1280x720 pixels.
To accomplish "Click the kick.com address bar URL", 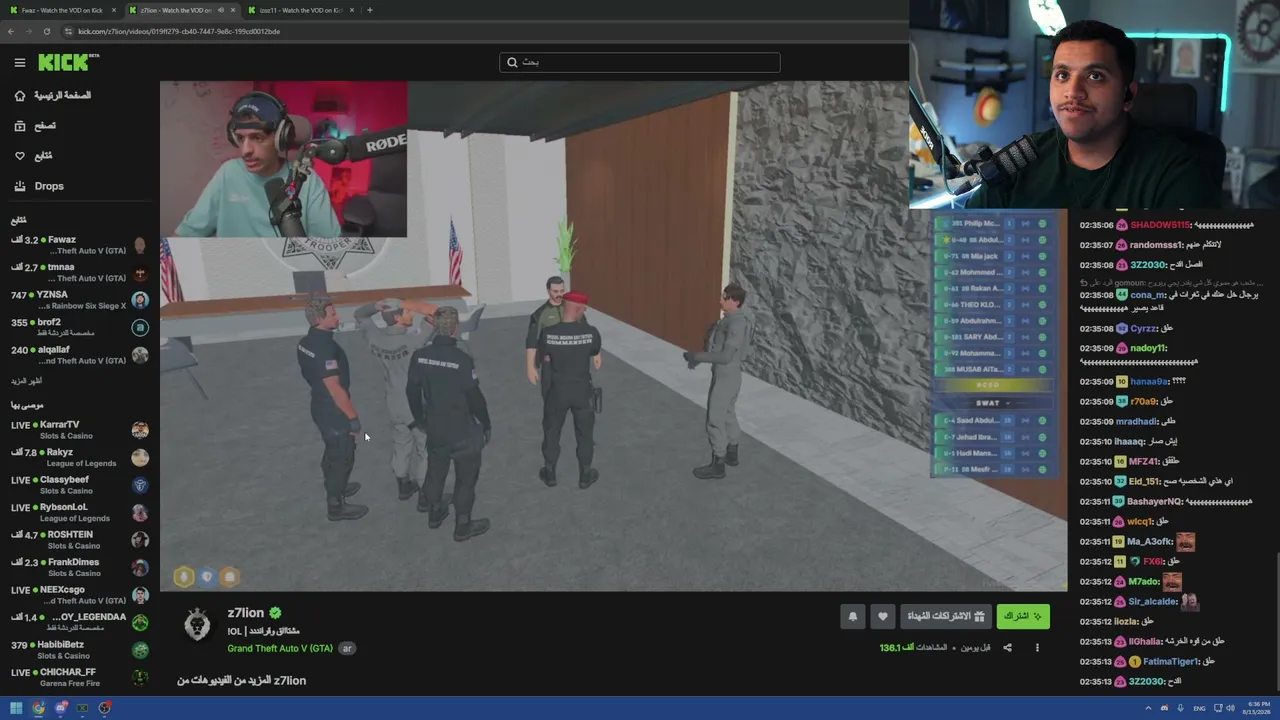I will [179, 31].
